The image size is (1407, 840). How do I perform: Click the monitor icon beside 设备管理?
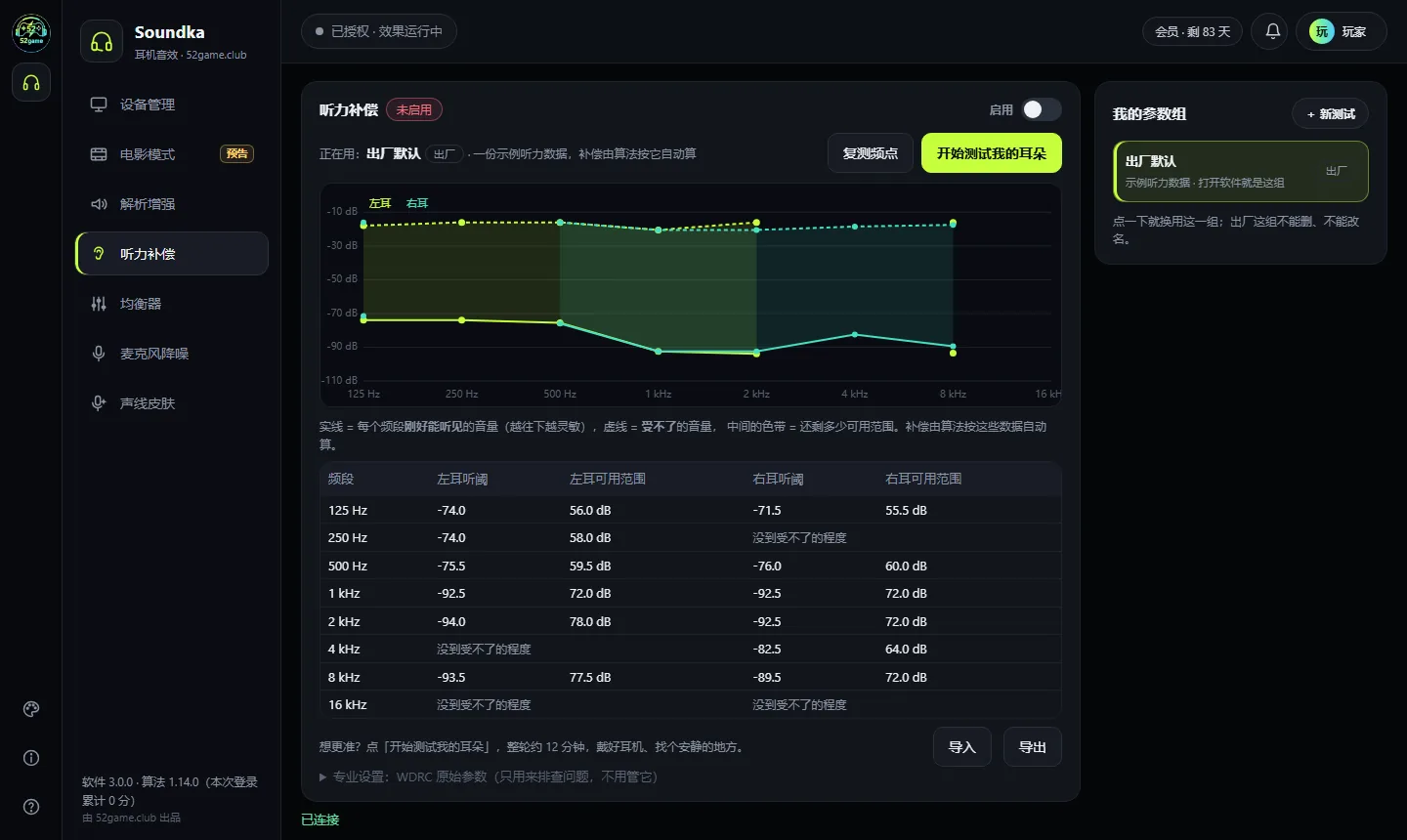99,105
